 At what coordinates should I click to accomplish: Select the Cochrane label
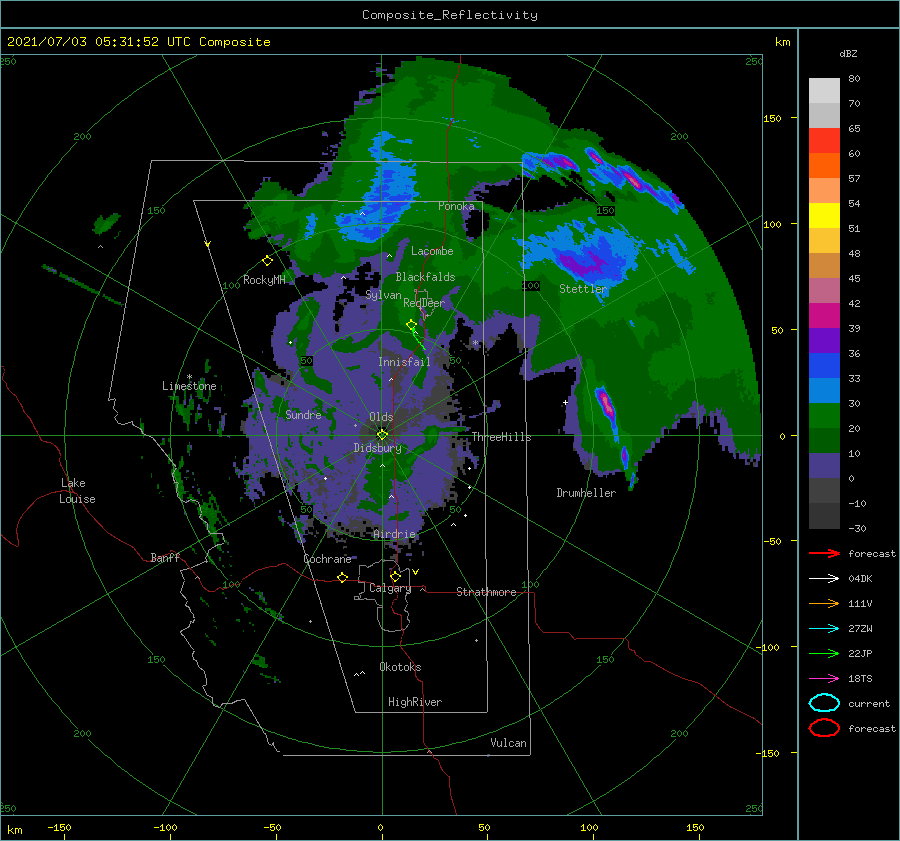coord(327,559)
